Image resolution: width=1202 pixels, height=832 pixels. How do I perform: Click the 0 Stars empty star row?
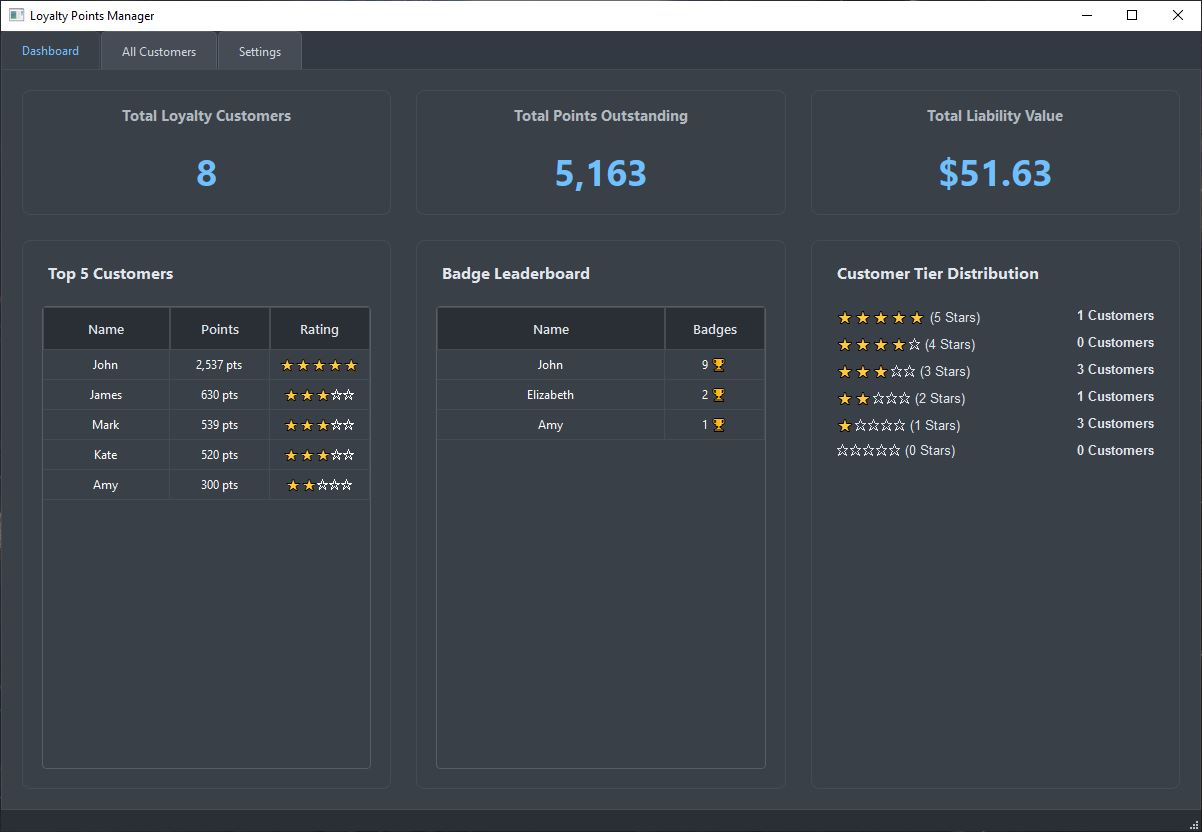click(868, 451)
